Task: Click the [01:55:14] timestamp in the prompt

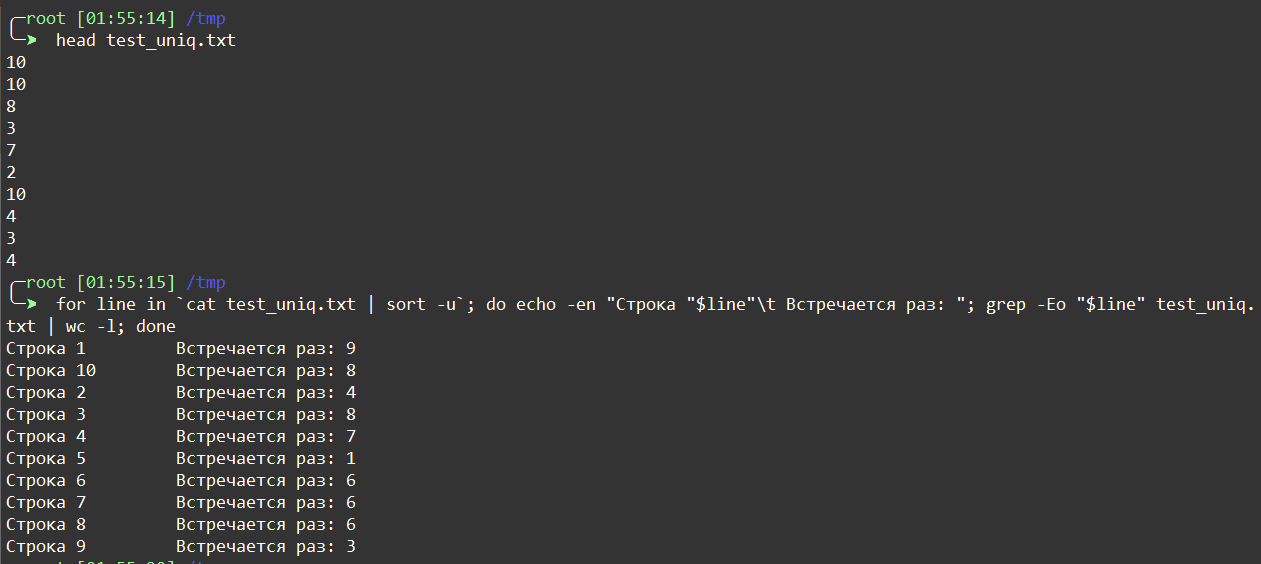Action: tap(126, 18)
